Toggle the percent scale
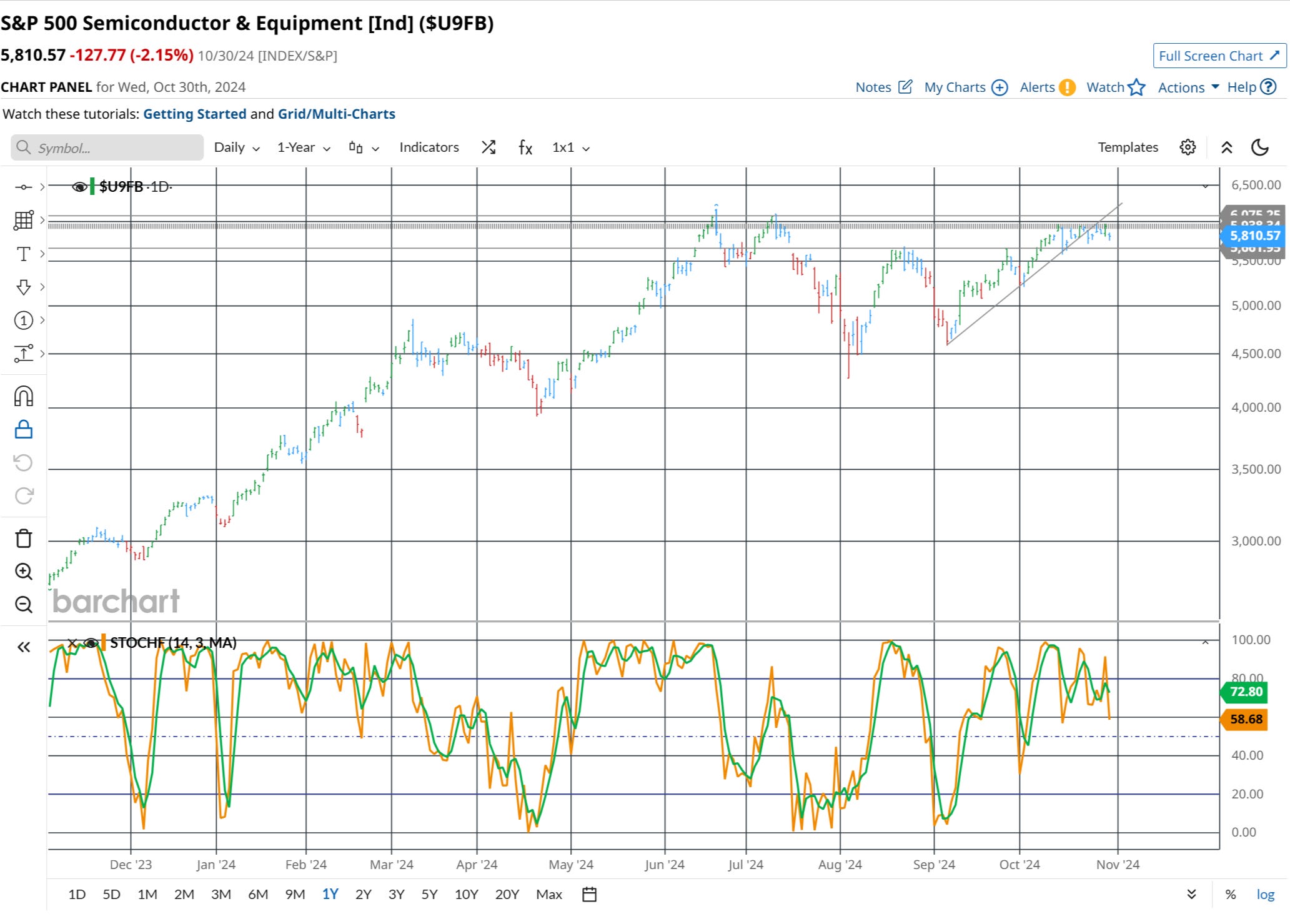The image size is (1290, 924). pyautogui.click(x=1231, y=895)
